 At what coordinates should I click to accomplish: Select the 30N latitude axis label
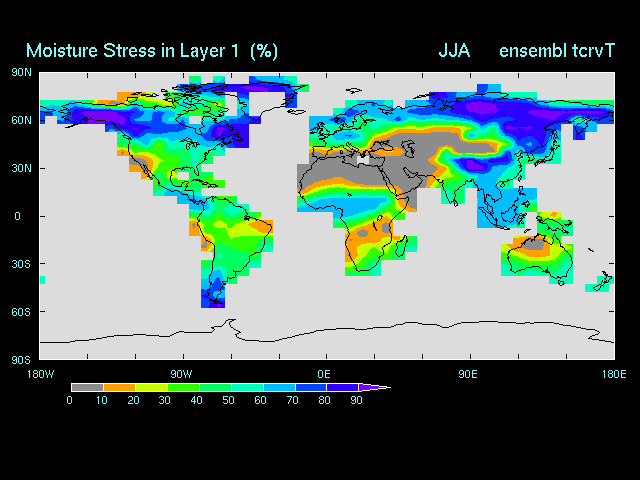click(21, 168)
